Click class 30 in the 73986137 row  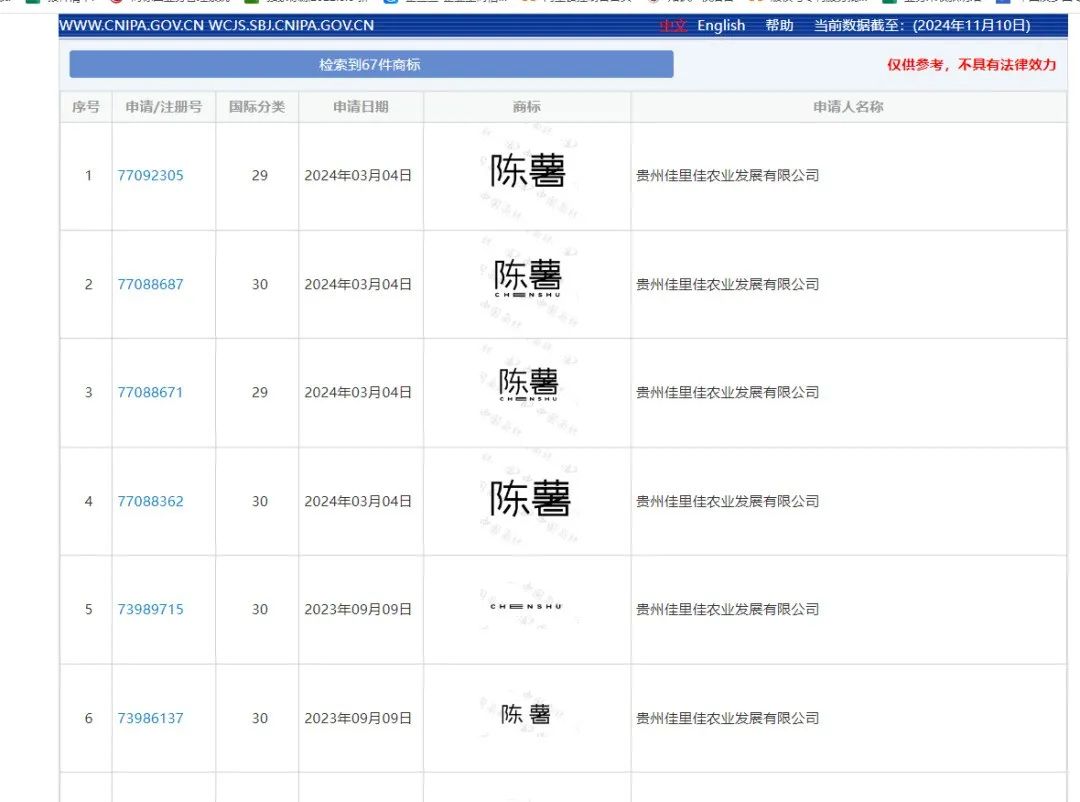[x=260, y=718]
